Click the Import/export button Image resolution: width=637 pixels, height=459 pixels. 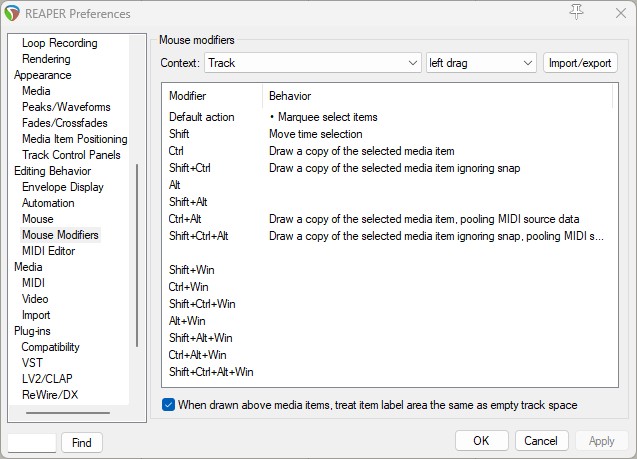(580, 63)
